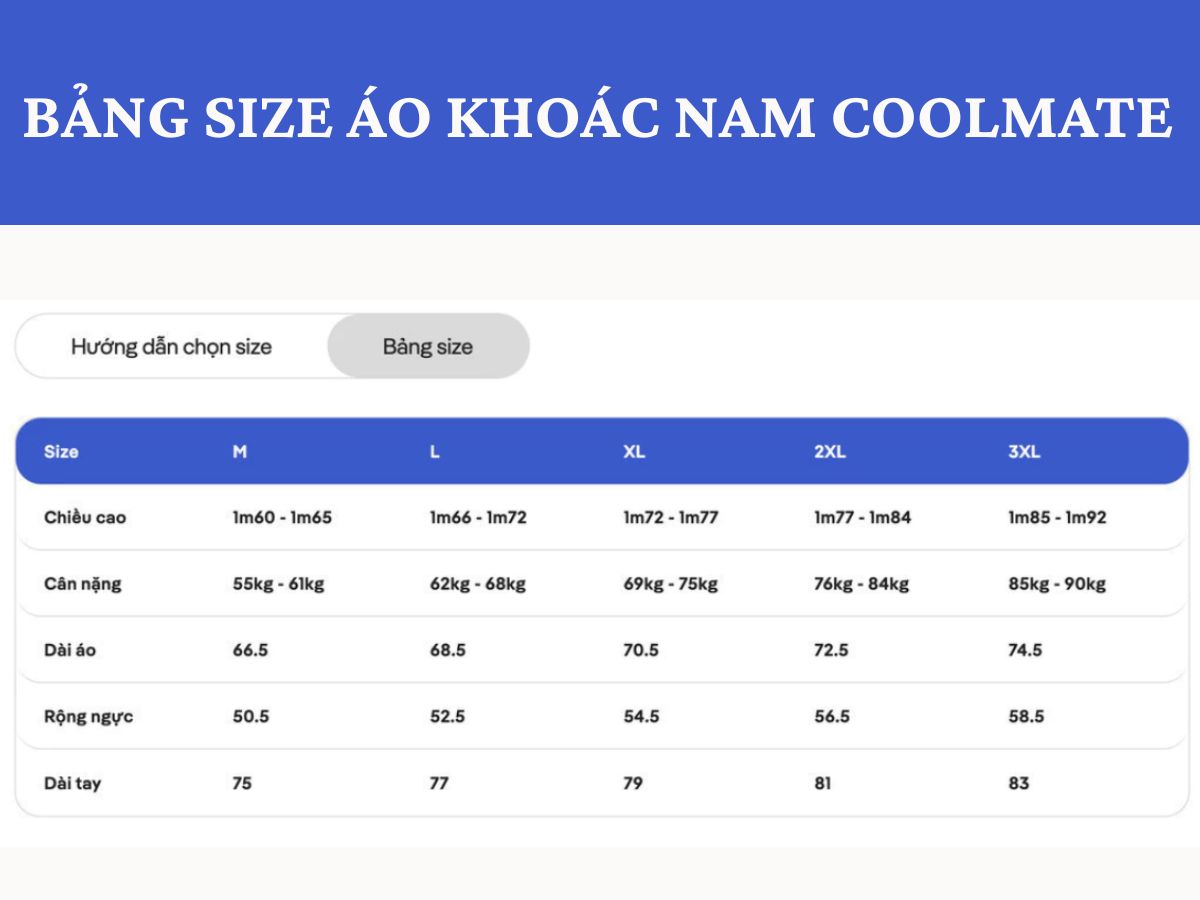The height and width of the screenshot is (900, 1200).
Task: Select the M column header
Action: point(238,451)
